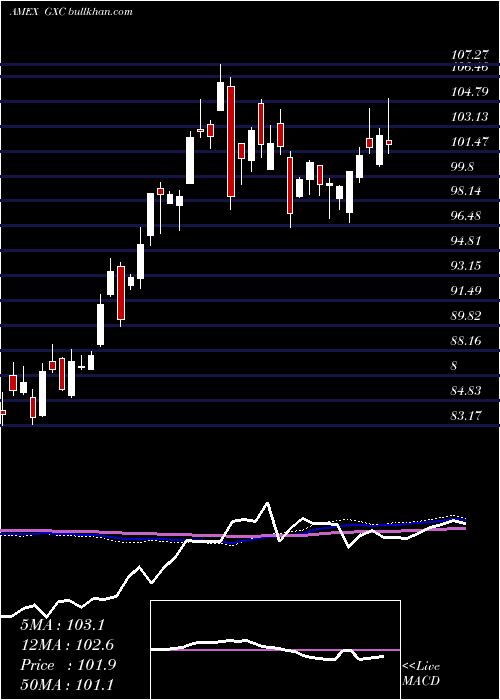This screenshot has width=500, height=700.
Task: Click the Price : 101.9 readout
Action: tap(68, 665)
